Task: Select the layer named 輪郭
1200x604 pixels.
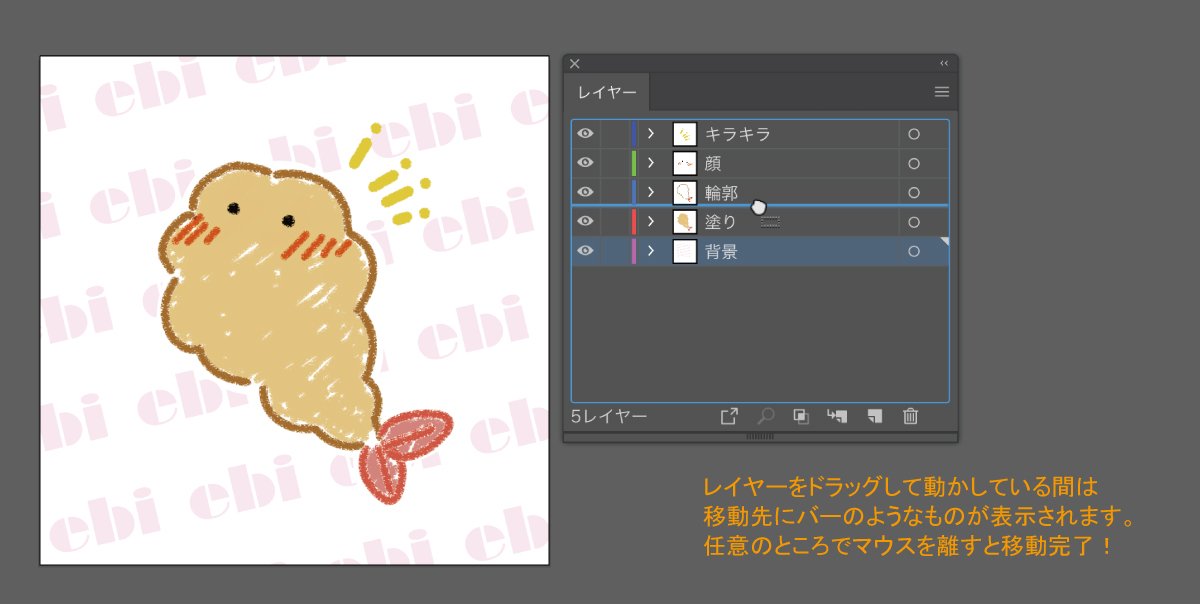Action: point(722,192)
